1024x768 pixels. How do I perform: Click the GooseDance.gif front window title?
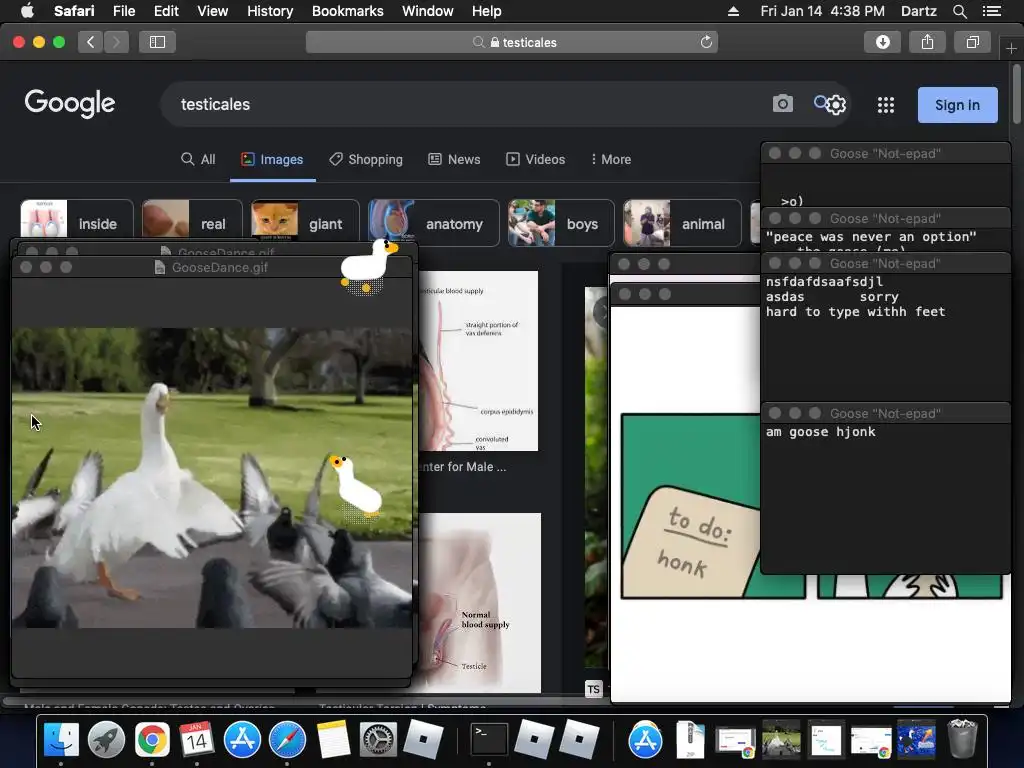pyautogui.click(x=219, y=268)
